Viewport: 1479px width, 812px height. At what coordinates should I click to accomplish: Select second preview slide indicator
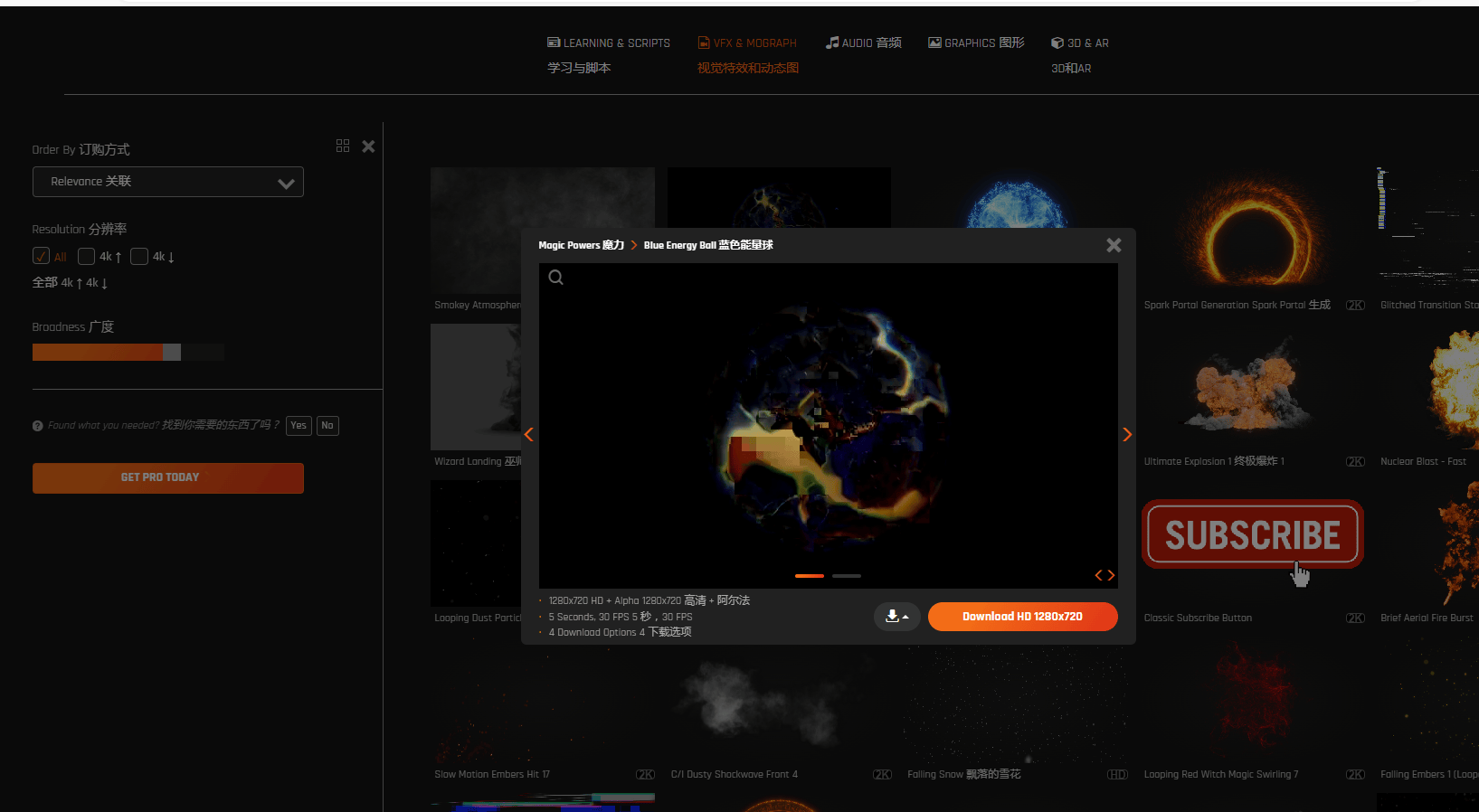(x=847, y=576)
